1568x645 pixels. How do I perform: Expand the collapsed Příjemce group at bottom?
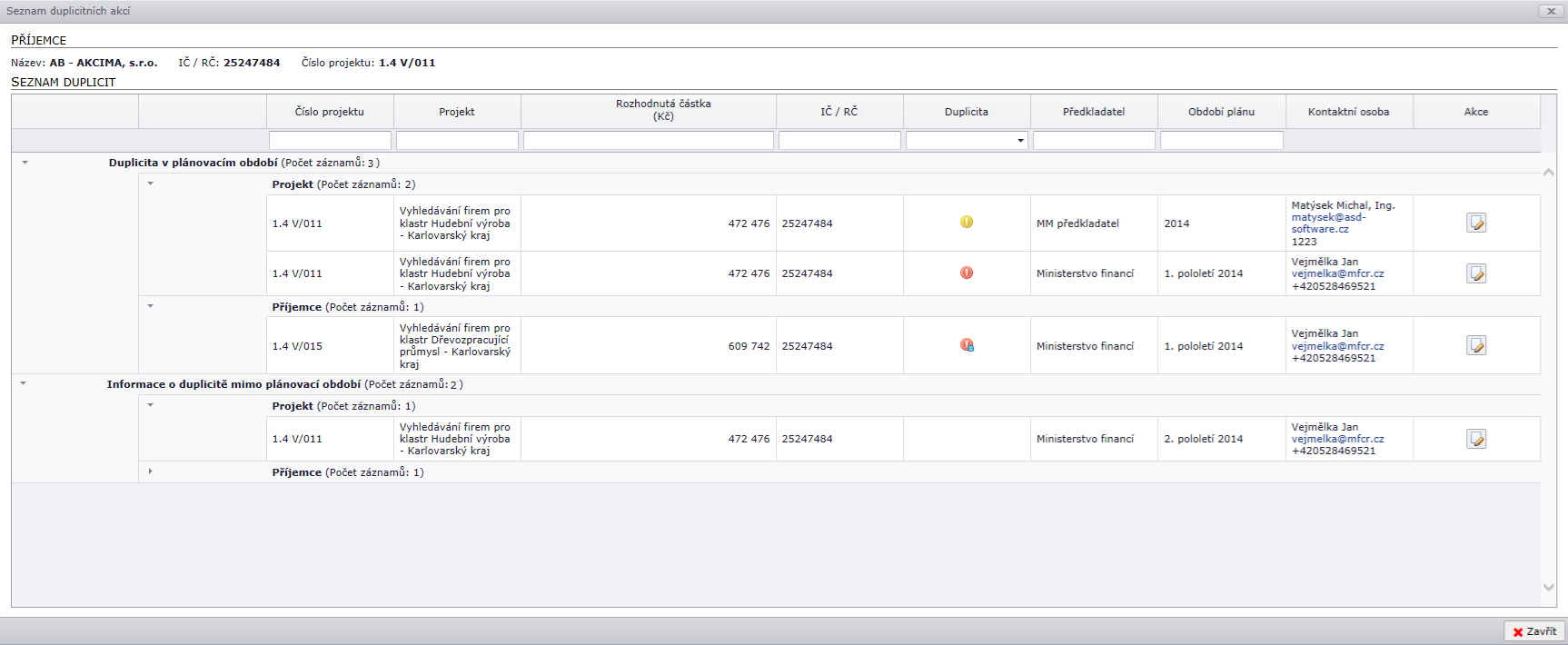click(x=151, y=471)
